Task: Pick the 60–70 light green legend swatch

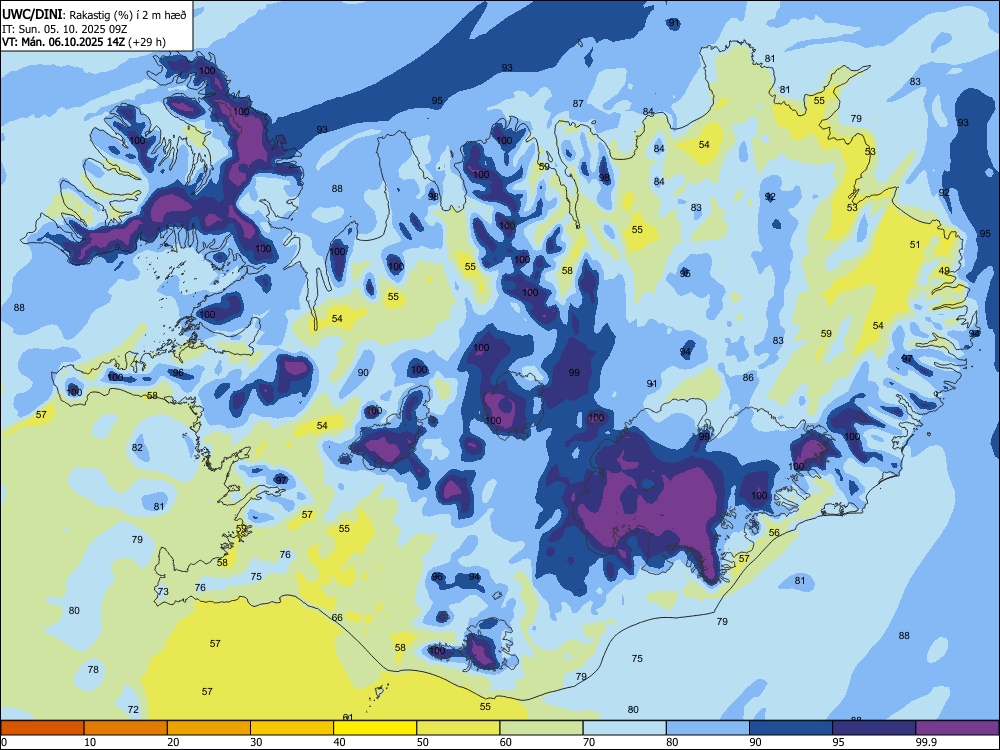Action: pyautogui.click(x=541, y=728)
